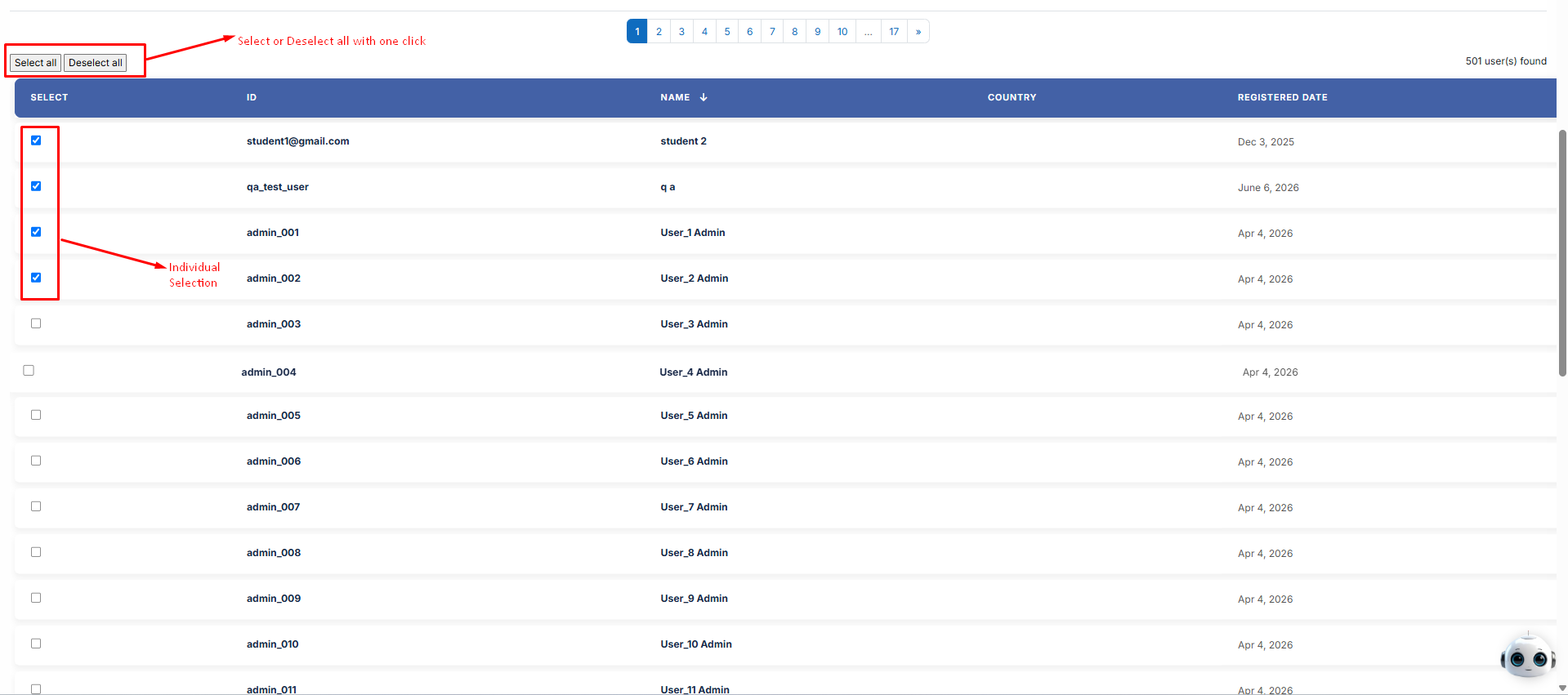Tick the admin_004 row checkbox

coord(29,370)
